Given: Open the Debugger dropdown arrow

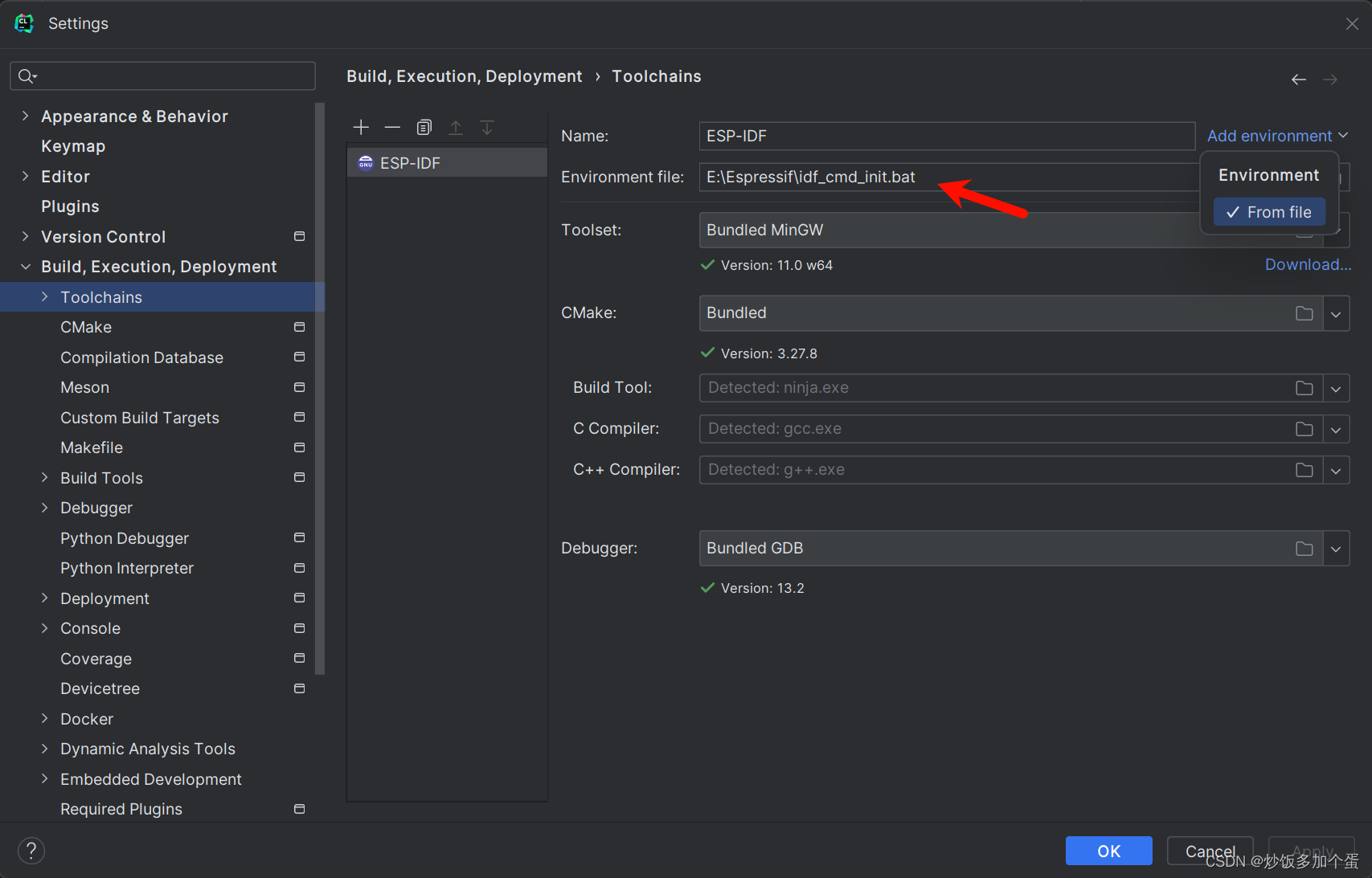Looking at the screenshot, I should (x=1336, y=549).
